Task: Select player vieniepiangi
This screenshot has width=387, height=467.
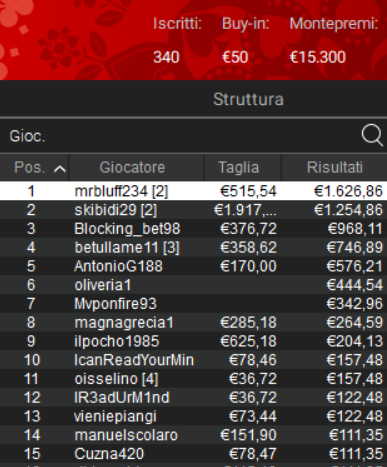Action: 193,416
